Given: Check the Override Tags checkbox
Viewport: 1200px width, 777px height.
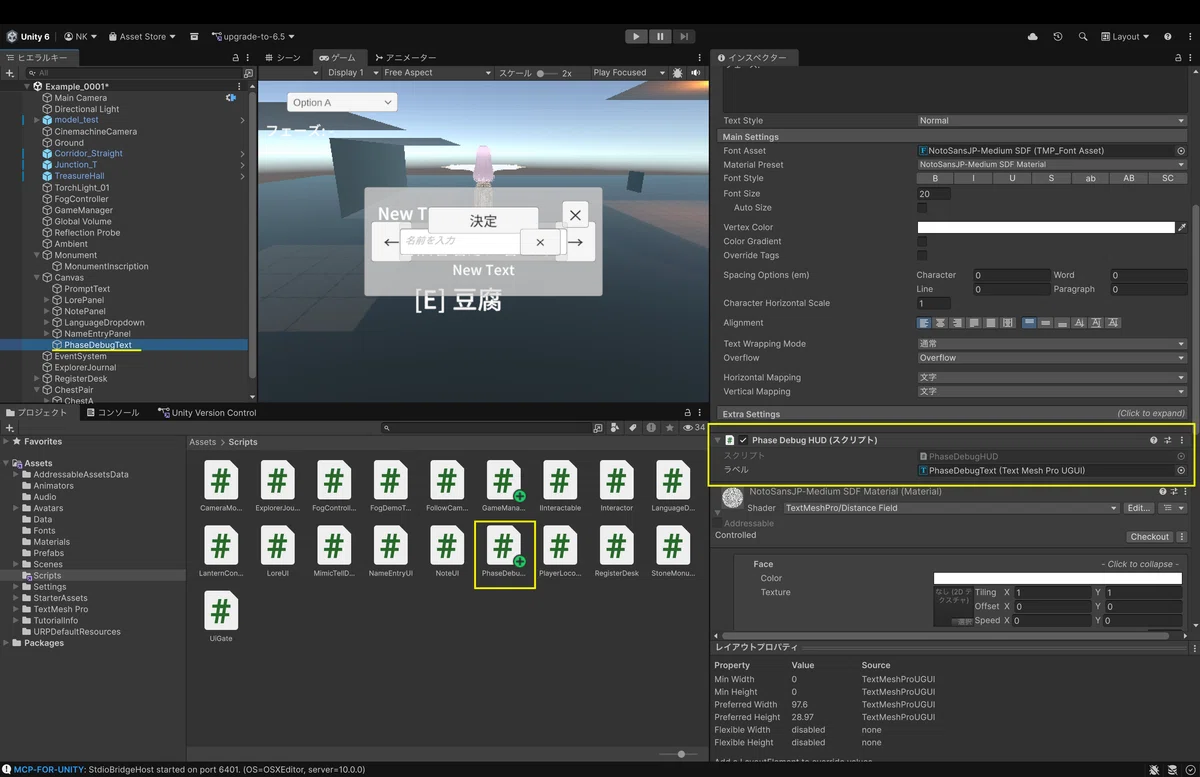Looking at the screenshot, I should 922,256.
